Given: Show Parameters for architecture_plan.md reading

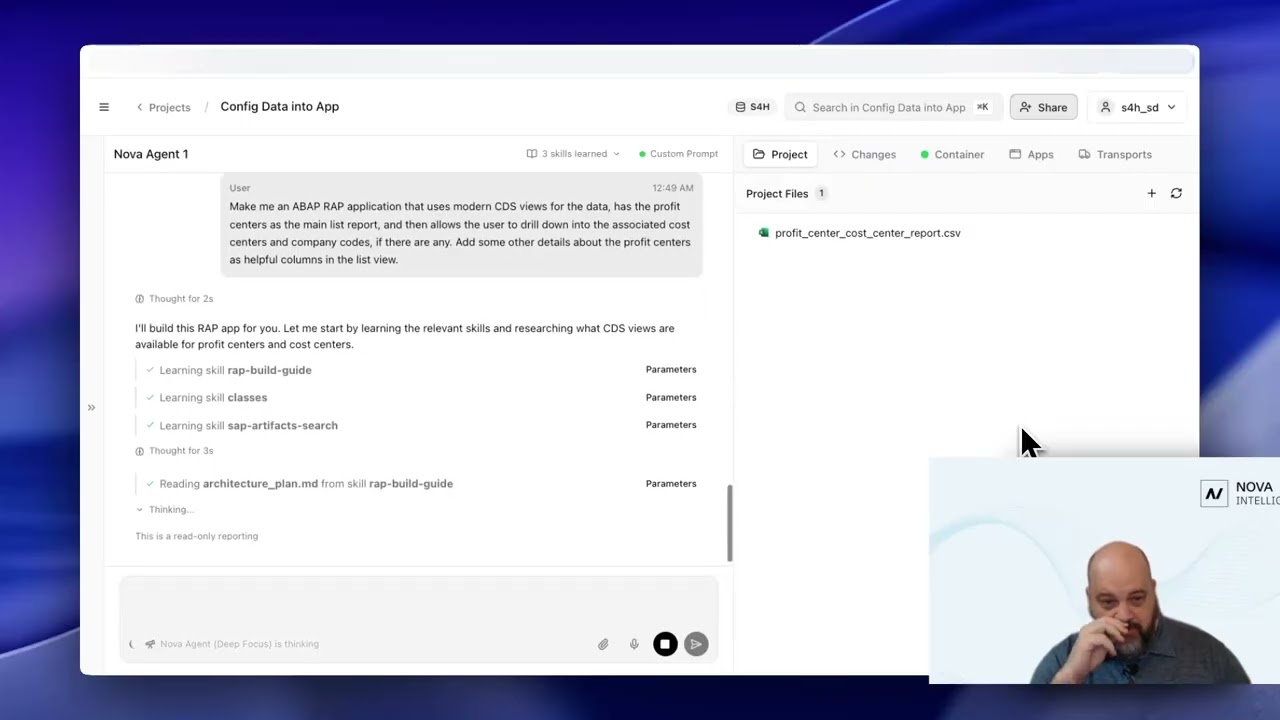Looking at the screenshot, I should coord(671,483).
